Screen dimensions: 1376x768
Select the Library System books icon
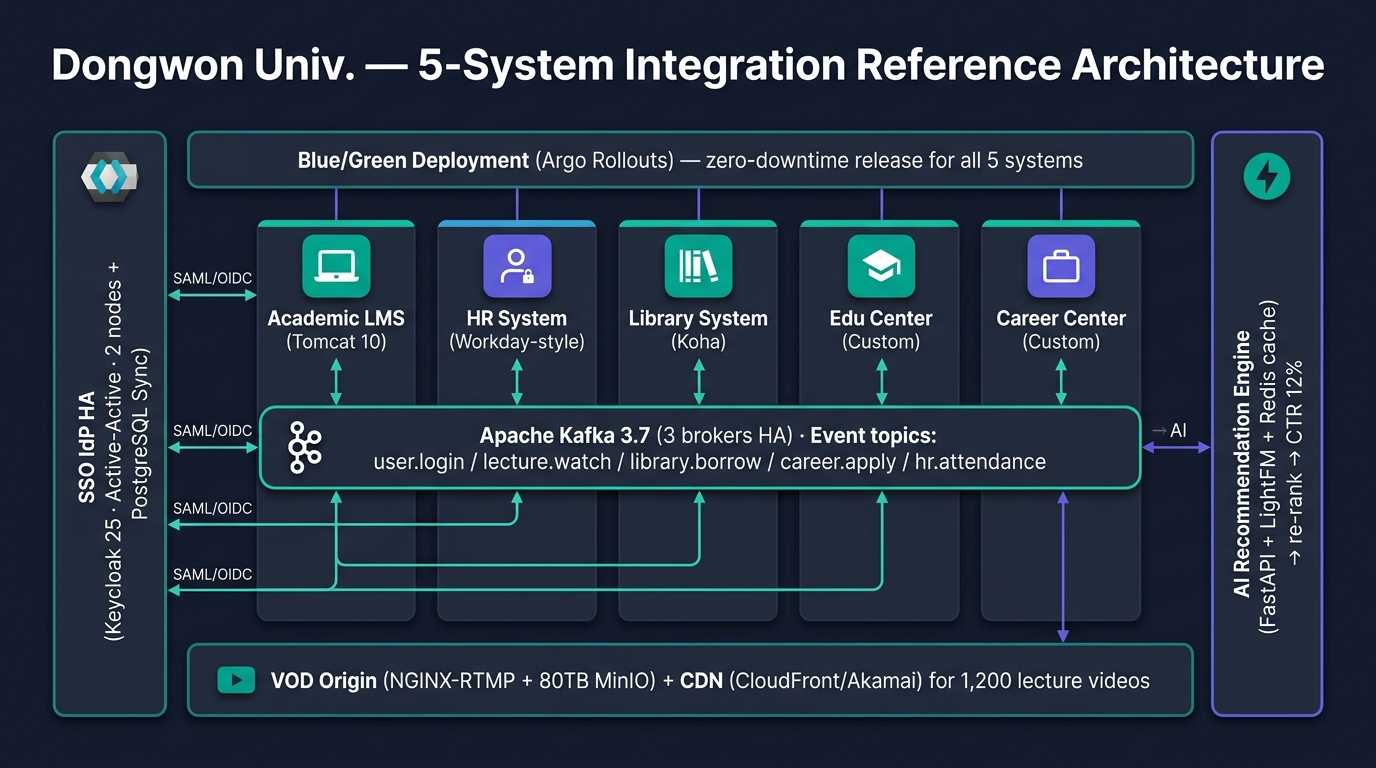pos(698,266)
